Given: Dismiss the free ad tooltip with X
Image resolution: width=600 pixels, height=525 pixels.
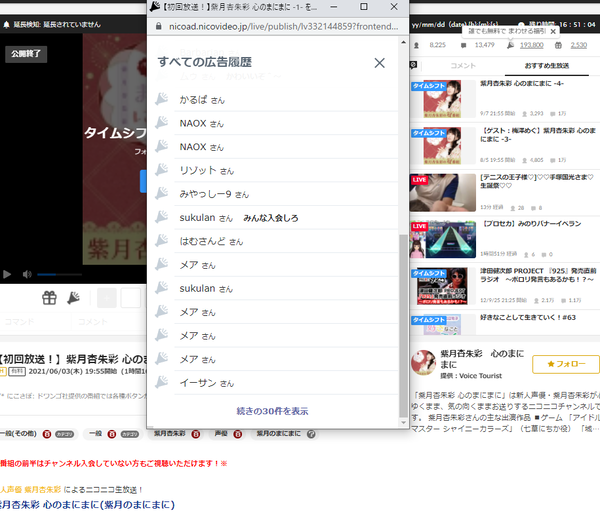Looking at the screenshot, I should [x=553, y=32].
